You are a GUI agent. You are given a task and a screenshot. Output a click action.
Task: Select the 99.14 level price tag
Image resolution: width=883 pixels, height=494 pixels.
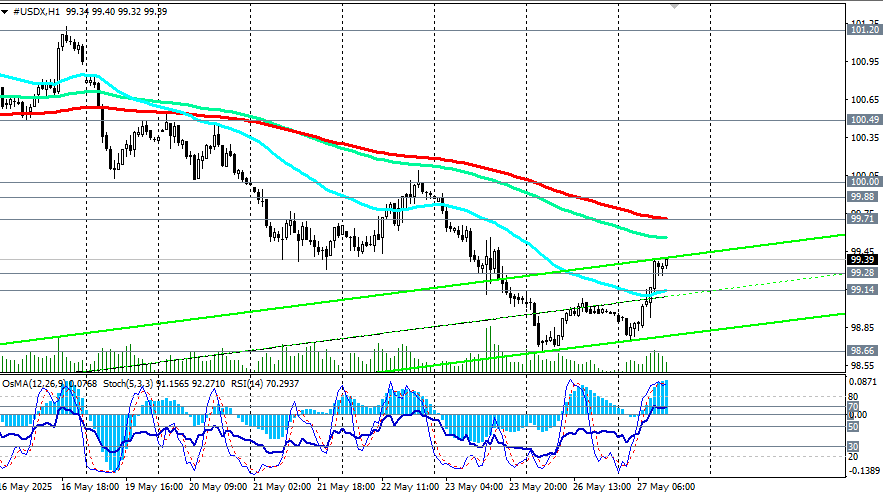pyautogui.click(x=862, y=290)
